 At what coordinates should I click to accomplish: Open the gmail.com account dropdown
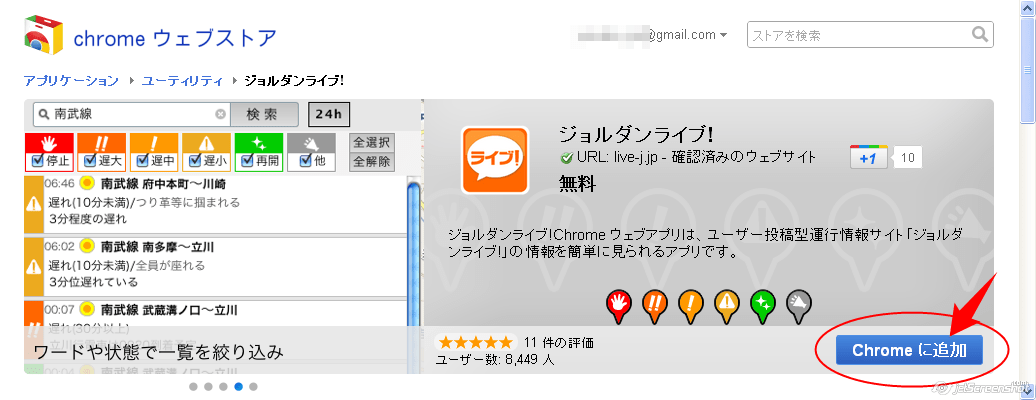724,35
